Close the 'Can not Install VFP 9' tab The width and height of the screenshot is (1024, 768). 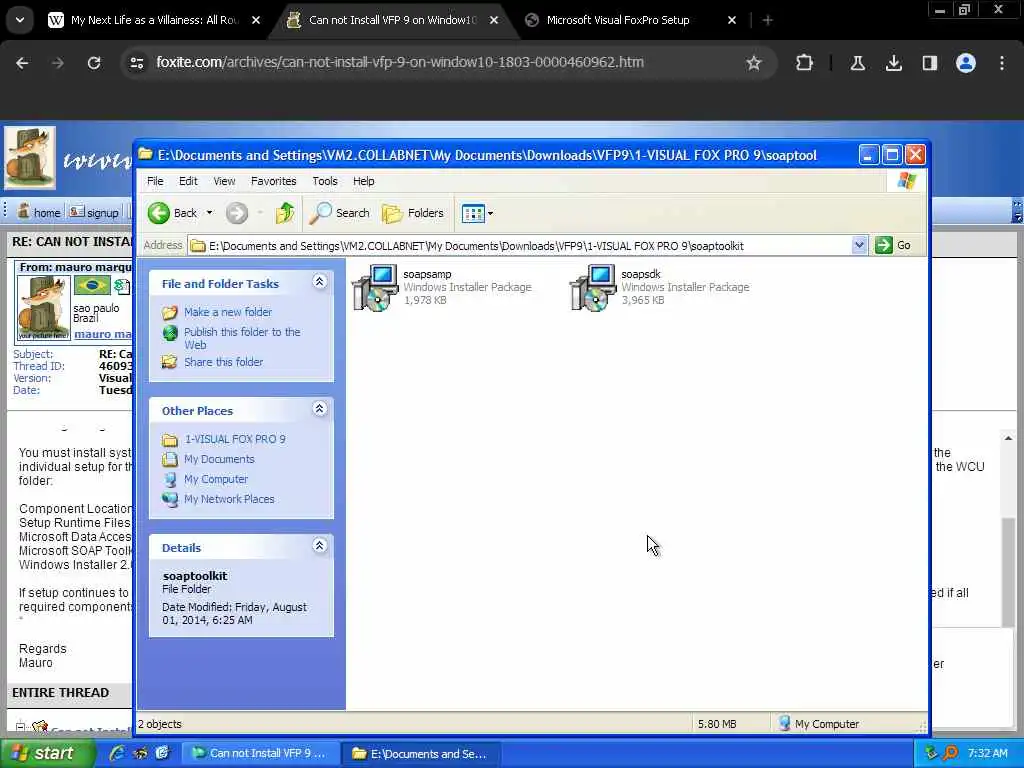(494, 20)
